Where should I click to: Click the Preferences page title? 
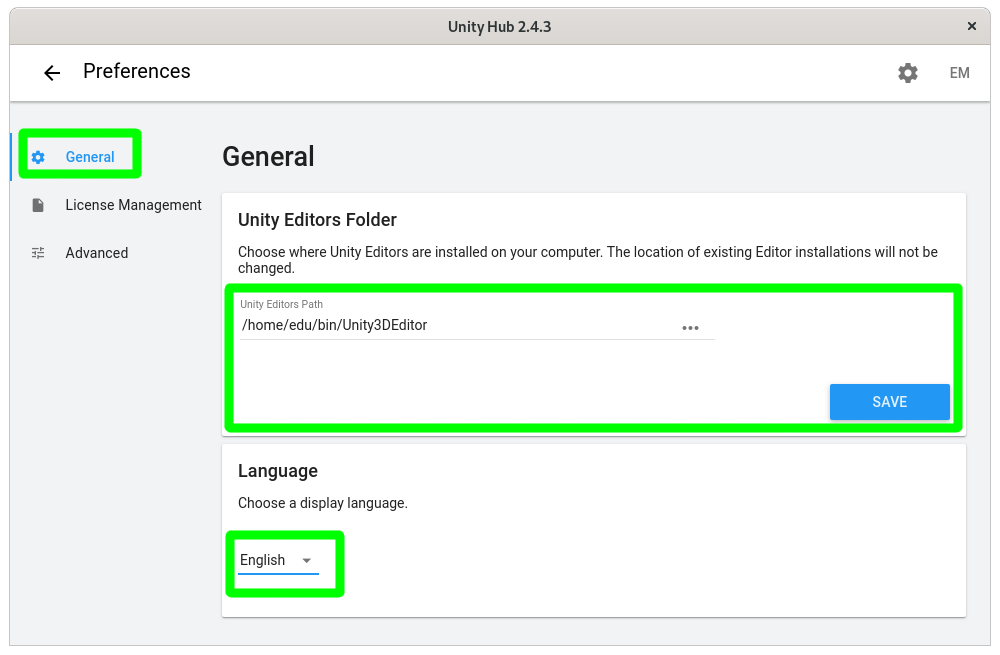[x=136, y=71]
